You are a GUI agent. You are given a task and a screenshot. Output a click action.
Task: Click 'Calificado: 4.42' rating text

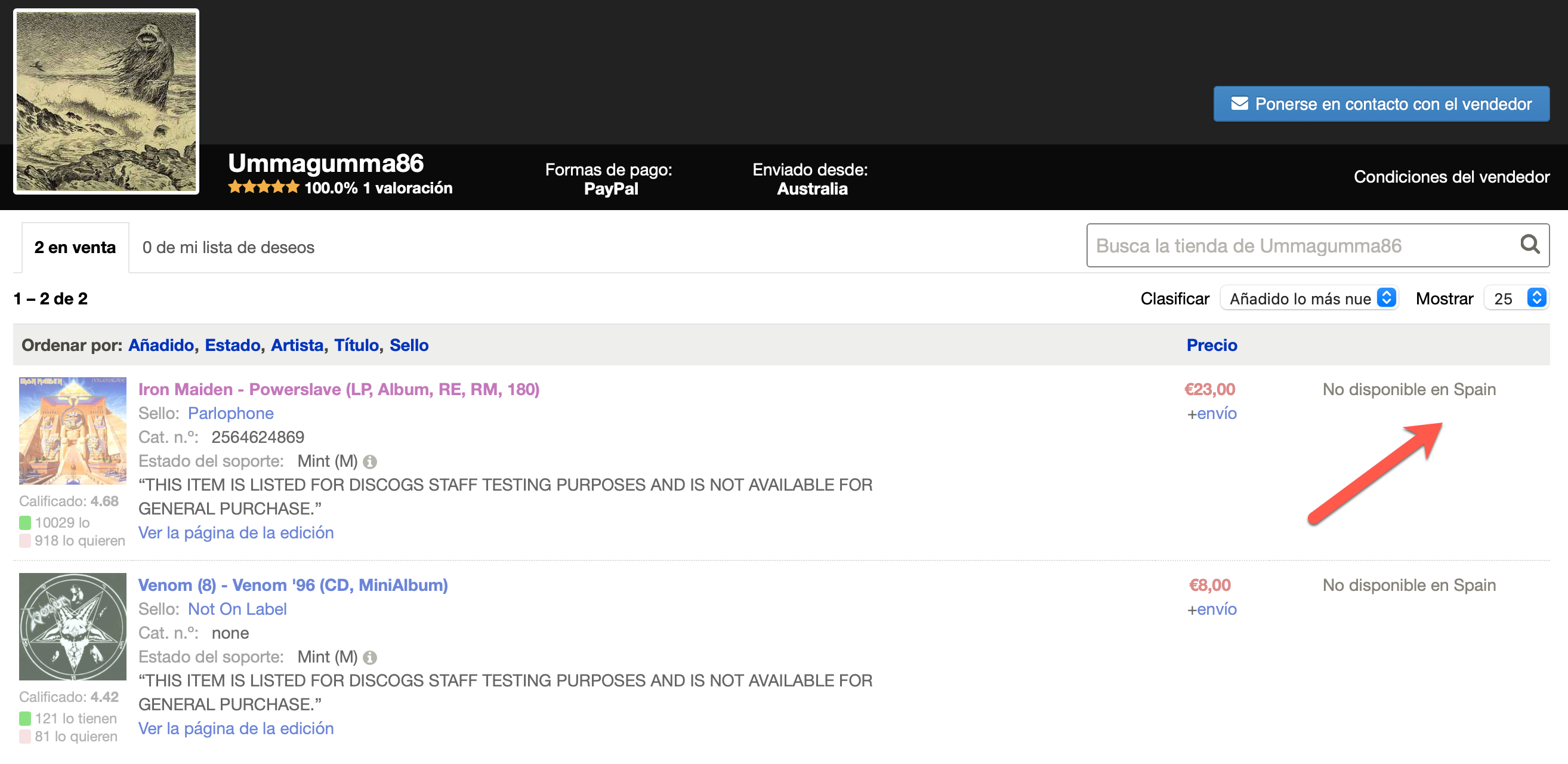[x=69, y=698]
